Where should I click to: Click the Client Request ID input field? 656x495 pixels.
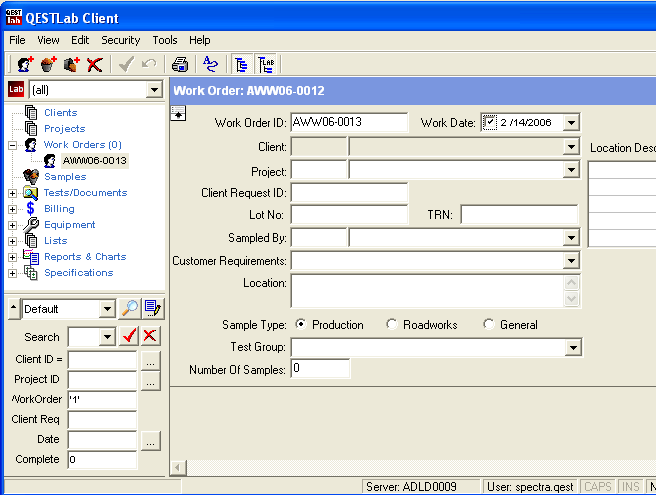[x=349, y=192]
